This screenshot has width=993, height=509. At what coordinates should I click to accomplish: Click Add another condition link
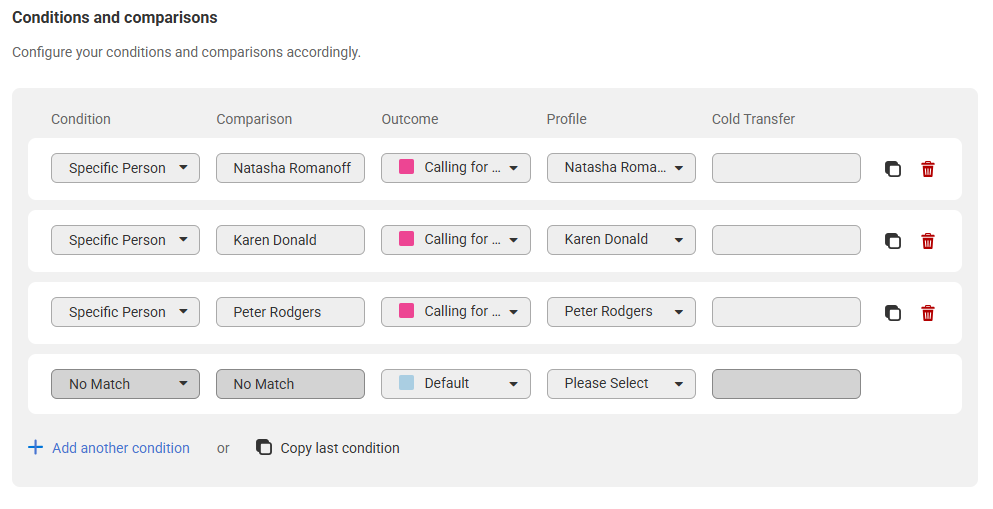coord(121,448)
